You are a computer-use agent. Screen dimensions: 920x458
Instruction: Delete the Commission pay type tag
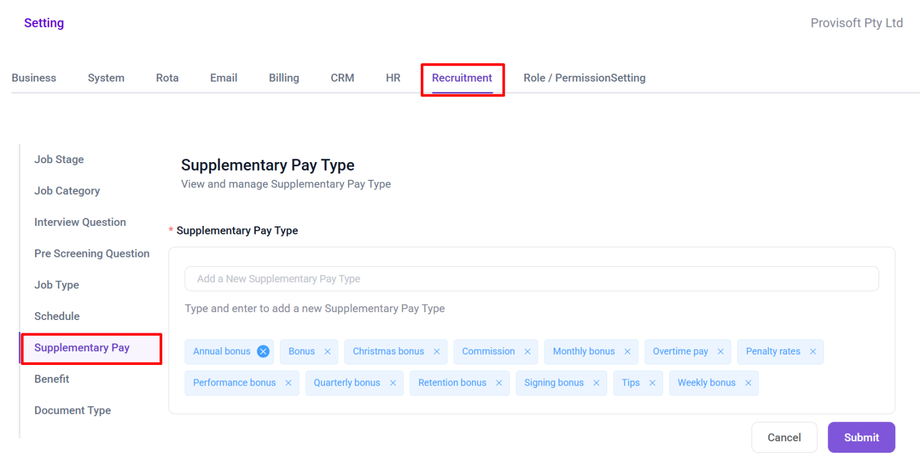(x=528, y=352)
